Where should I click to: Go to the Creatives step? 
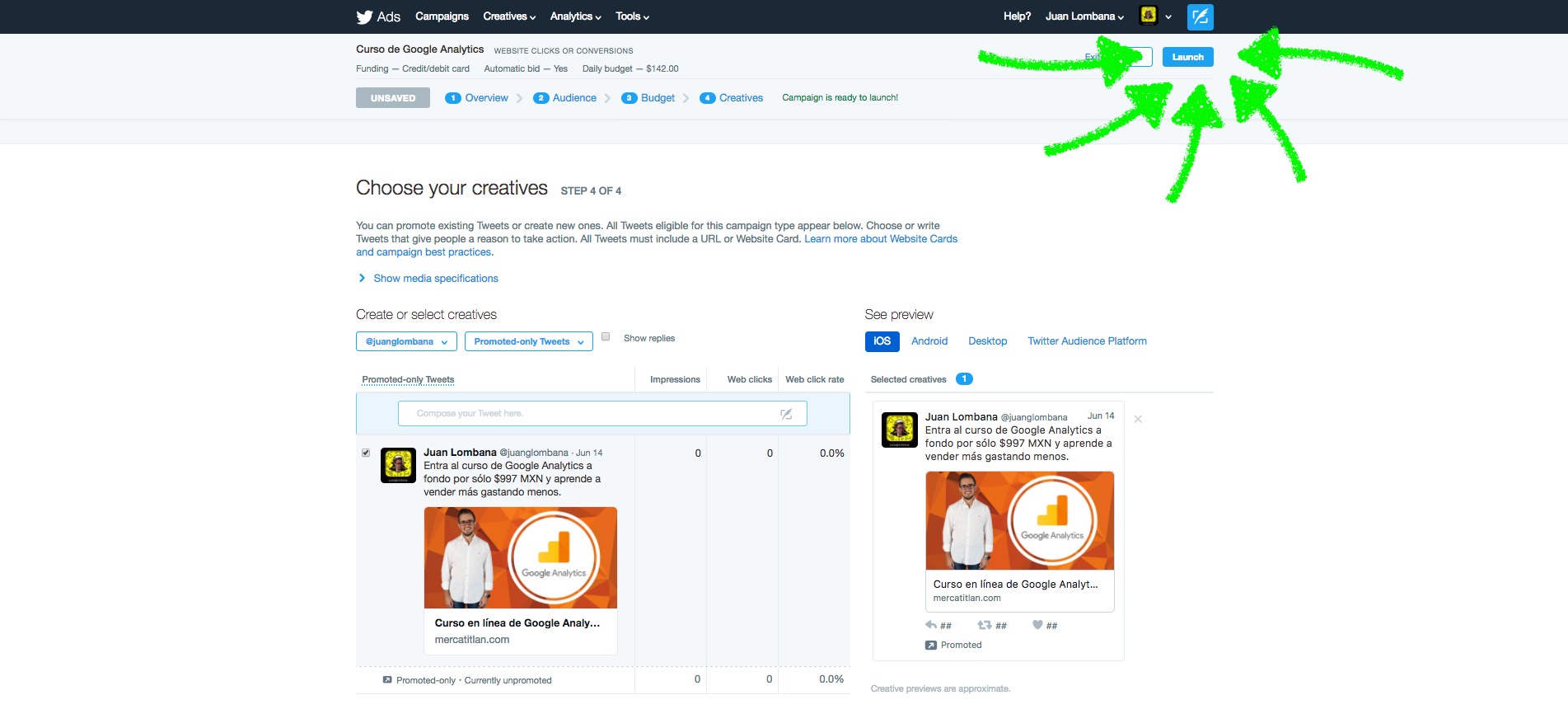(x=741, y=98)
